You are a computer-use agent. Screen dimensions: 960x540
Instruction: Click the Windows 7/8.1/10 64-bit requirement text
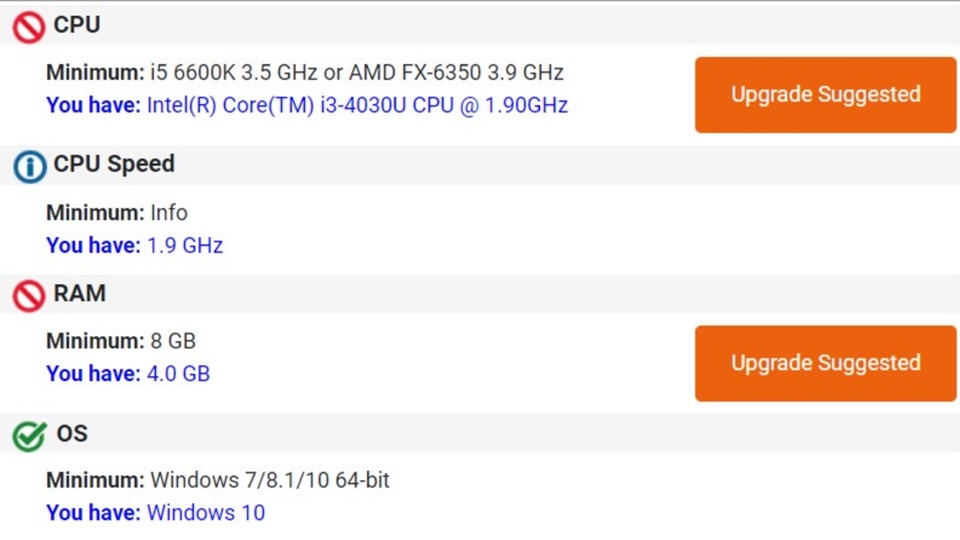(x=270, y=480)
